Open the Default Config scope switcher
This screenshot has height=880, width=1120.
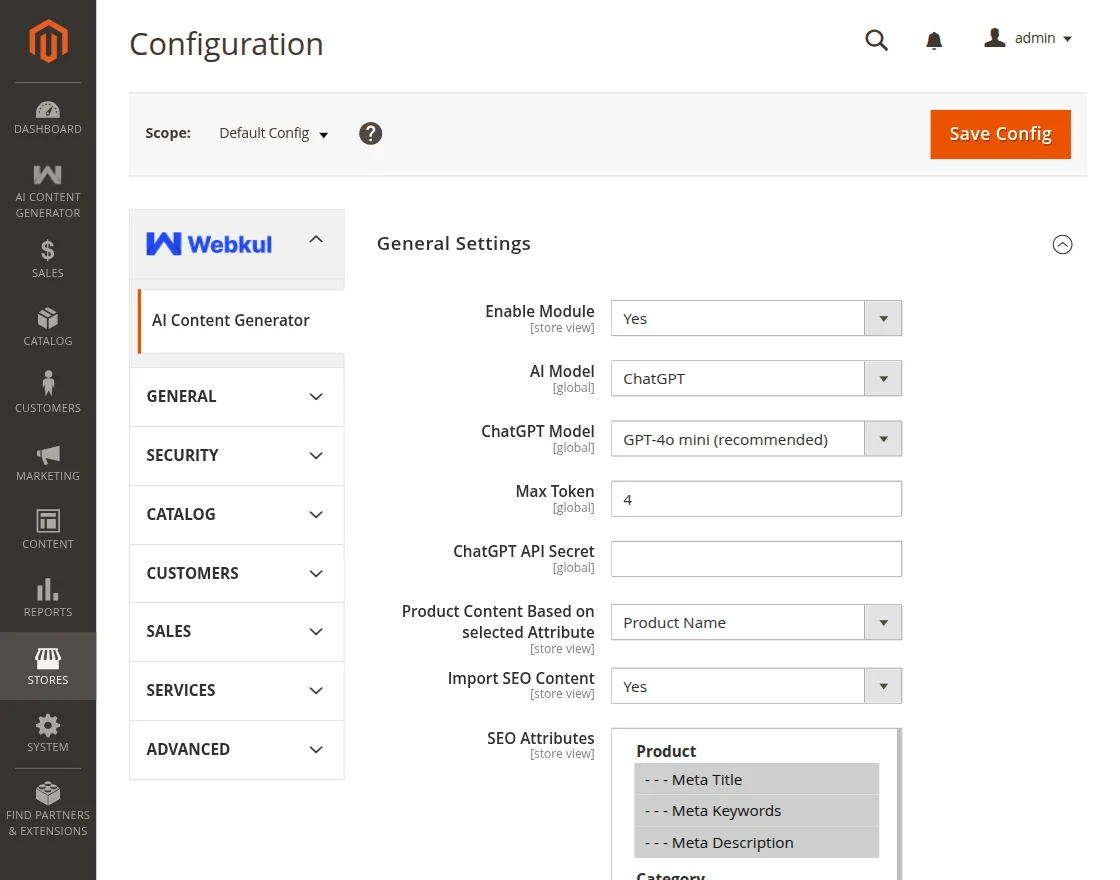pyautogui.click(x=272, y=133)
